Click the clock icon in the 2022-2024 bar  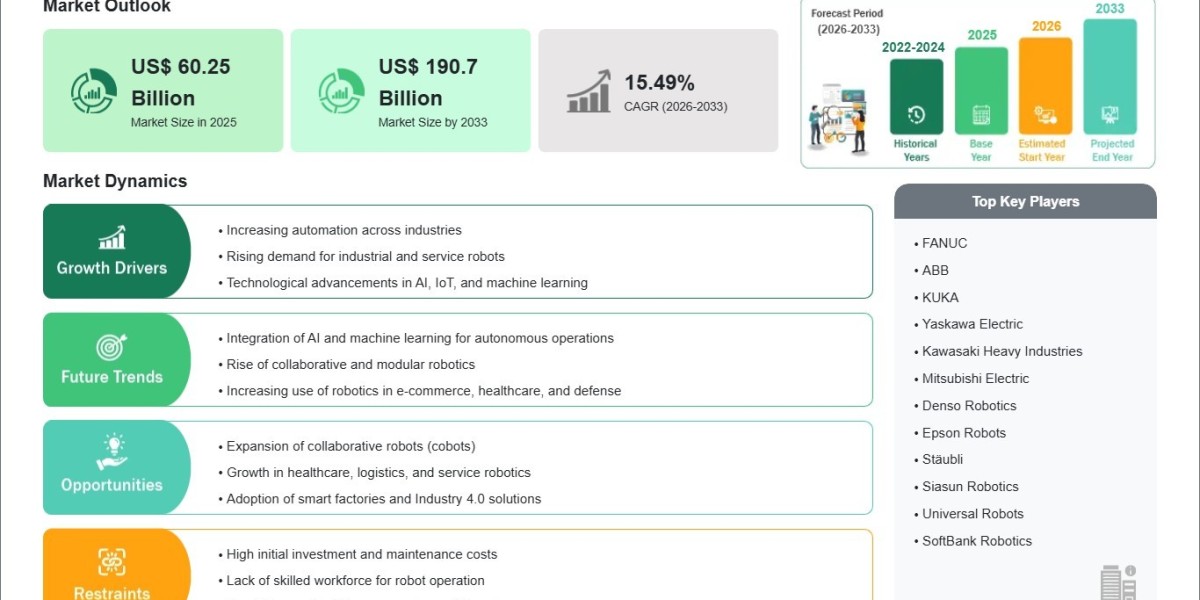[x=916, y=115]
